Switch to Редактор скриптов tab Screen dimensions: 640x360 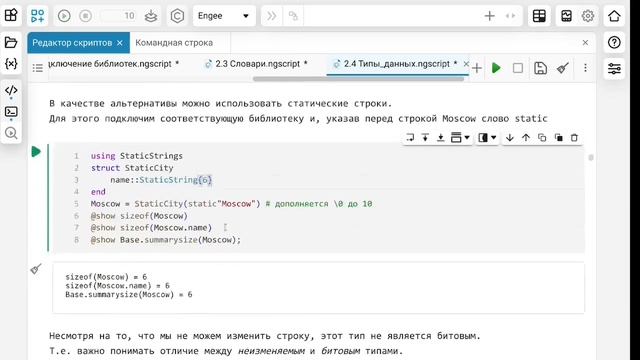coord(72,43)
